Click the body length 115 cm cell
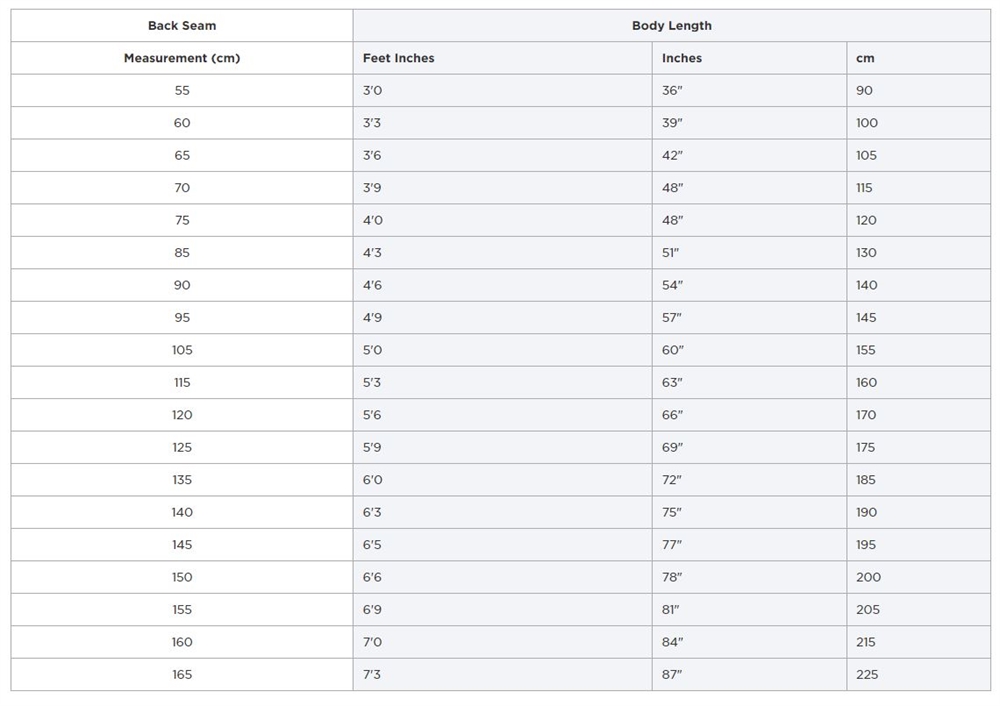The image size is (1000, 706). click(864, 188)
